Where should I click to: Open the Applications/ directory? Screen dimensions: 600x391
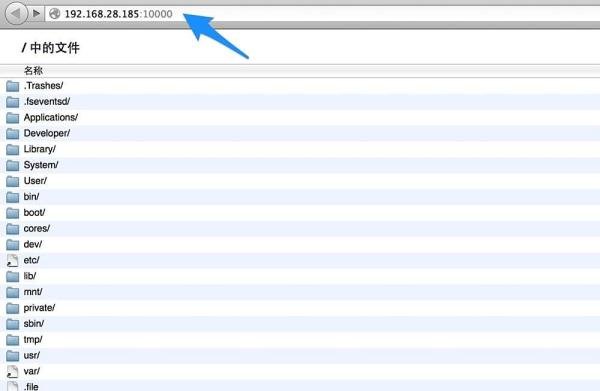point(51,117)
